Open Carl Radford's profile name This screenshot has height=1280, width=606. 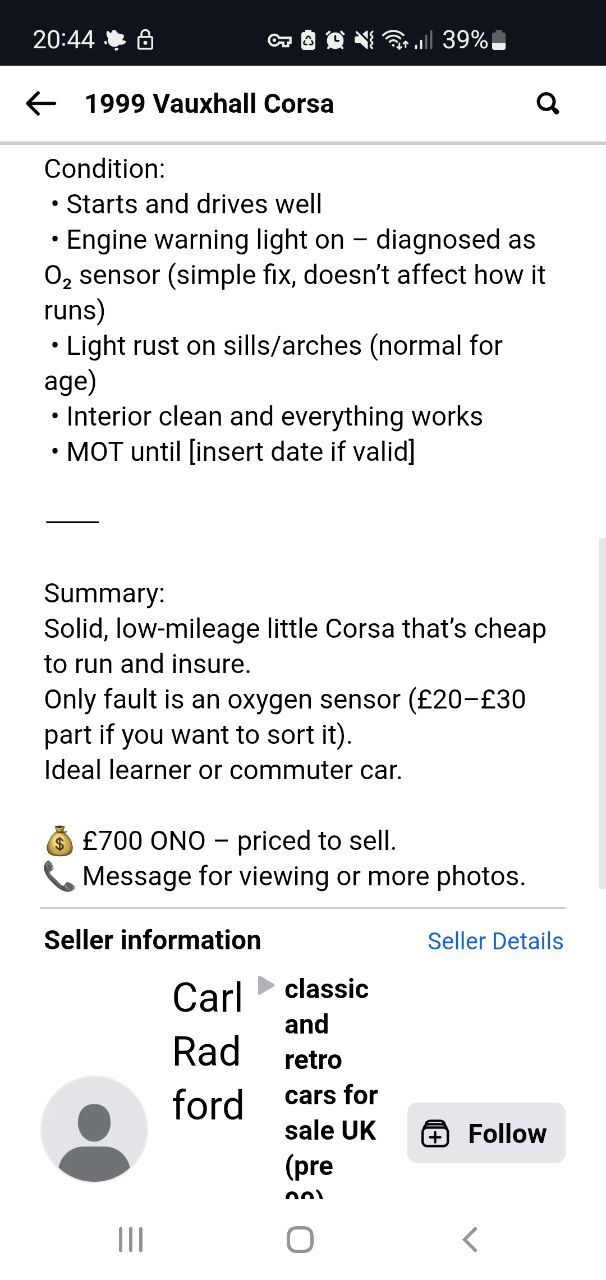[208, 1051]
